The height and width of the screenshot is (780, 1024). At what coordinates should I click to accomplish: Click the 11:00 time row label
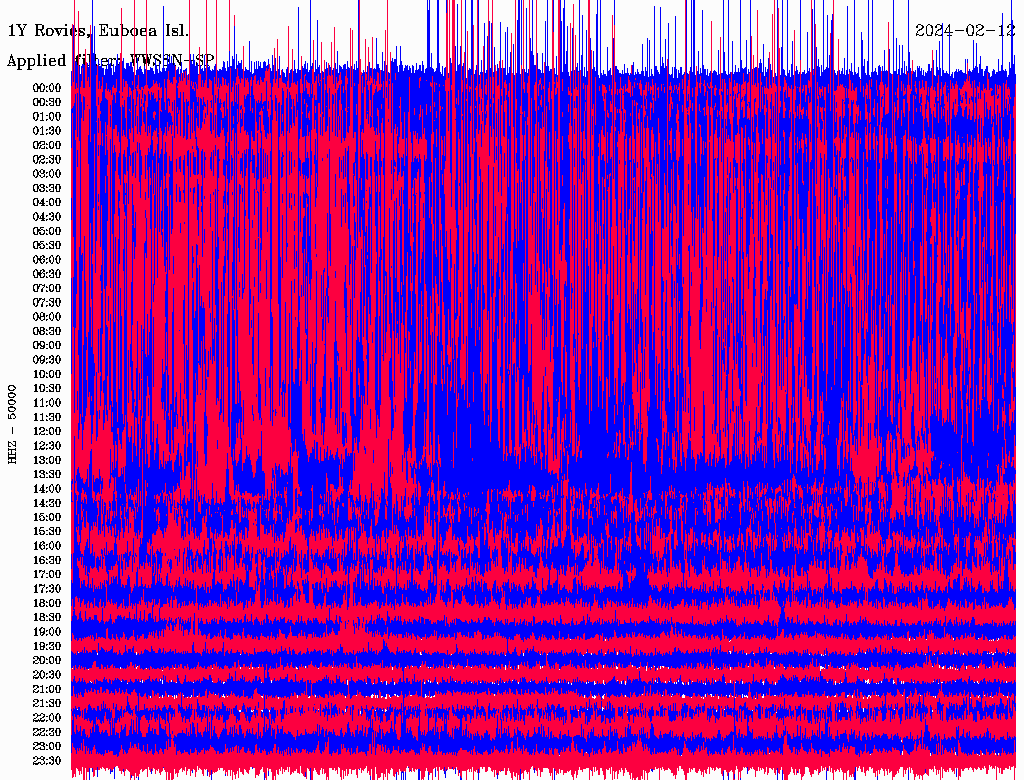point(47,403)
